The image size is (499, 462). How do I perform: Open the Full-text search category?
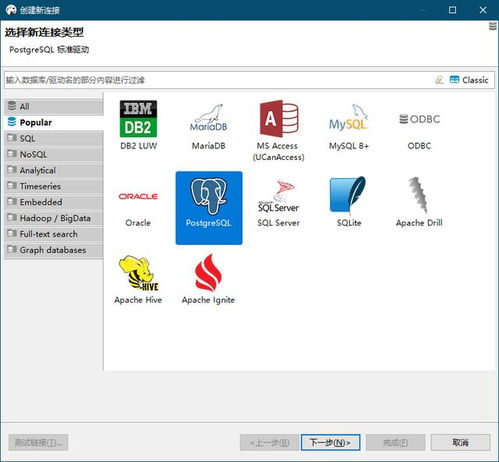point(54,234)
